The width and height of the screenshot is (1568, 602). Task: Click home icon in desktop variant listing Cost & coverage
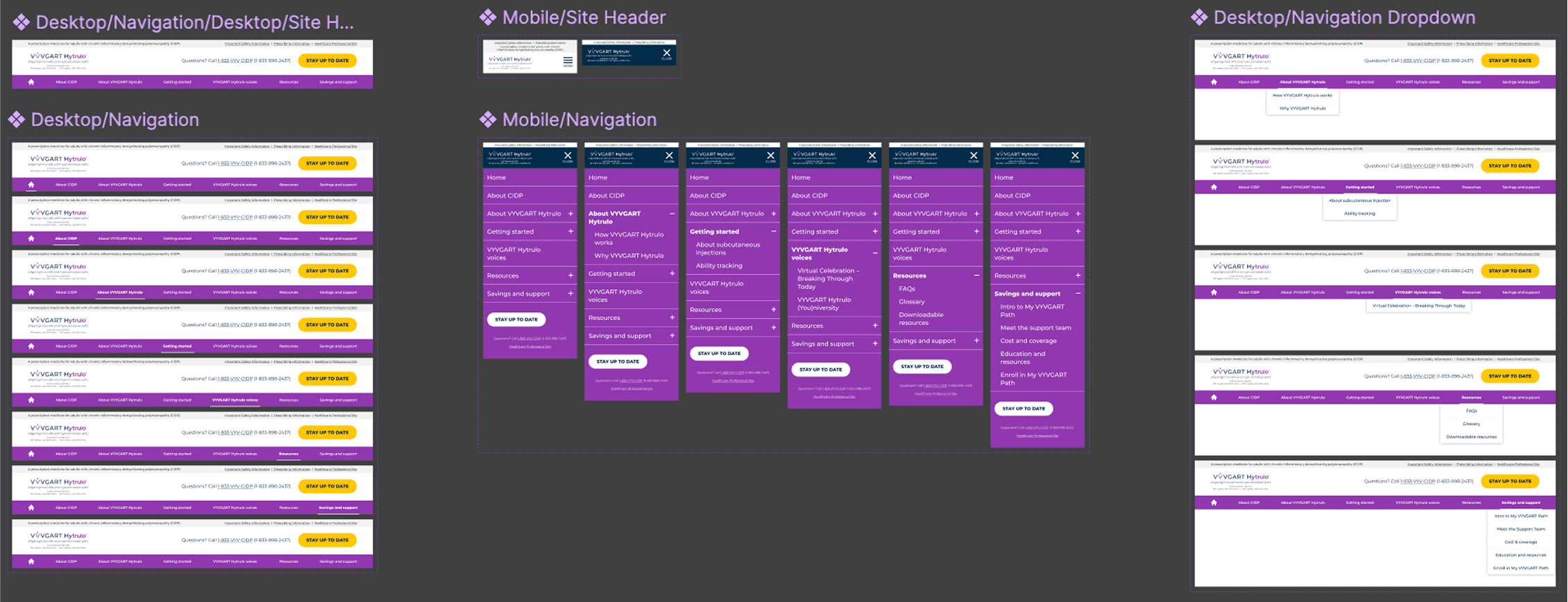(1213, 503)
